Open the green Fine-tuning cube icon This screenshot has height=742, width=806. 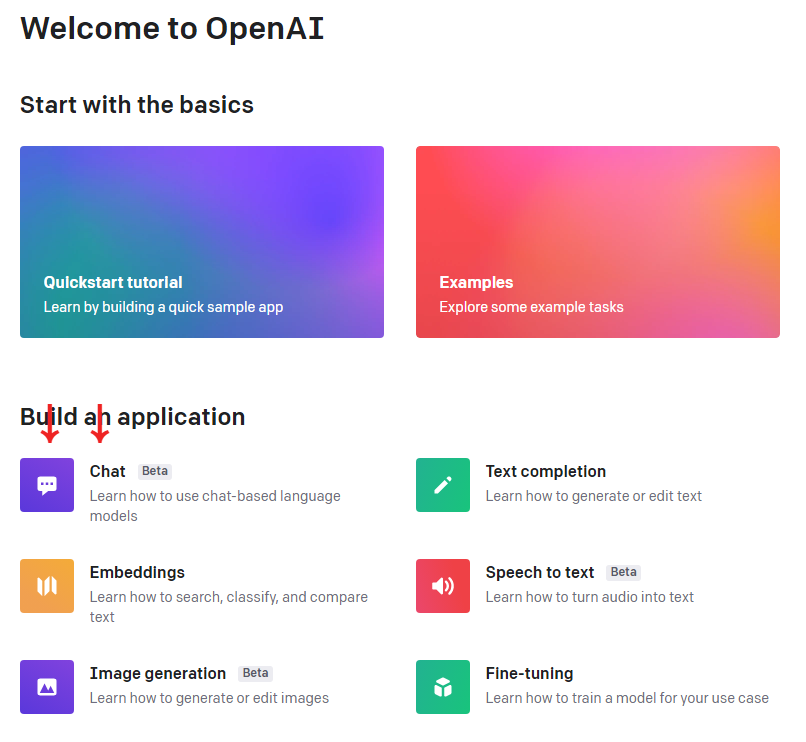click(443, 687)
